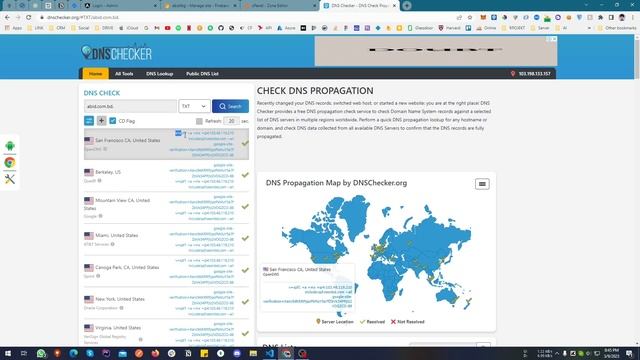
Task: Go back with browser back arrow
Action: coord(7,18)
